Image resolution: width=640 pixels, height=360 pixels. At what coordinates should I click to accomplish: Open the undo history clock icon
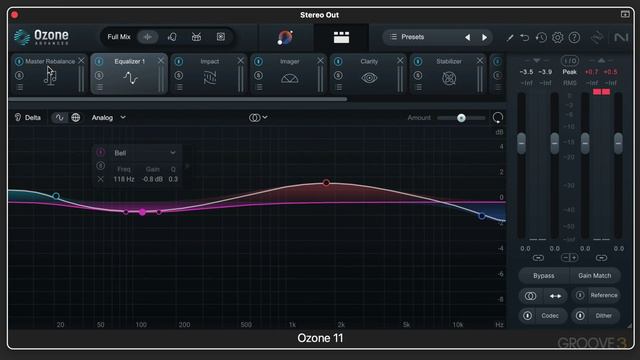click(541, 38)
